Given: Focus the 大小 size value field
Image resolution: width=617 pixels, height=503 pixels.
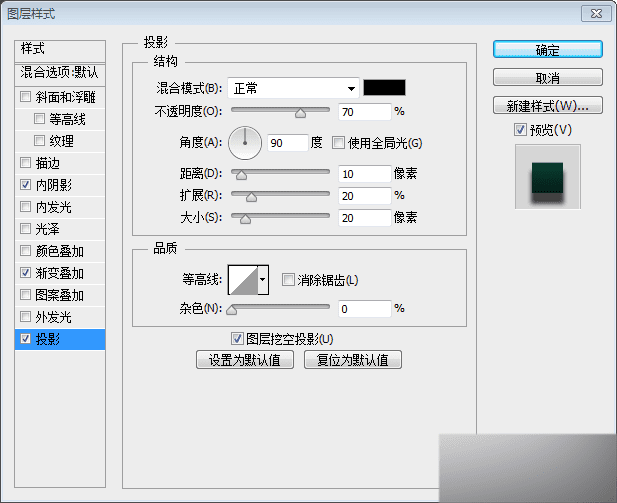Looking at the screenshot, I should (365, 218).
